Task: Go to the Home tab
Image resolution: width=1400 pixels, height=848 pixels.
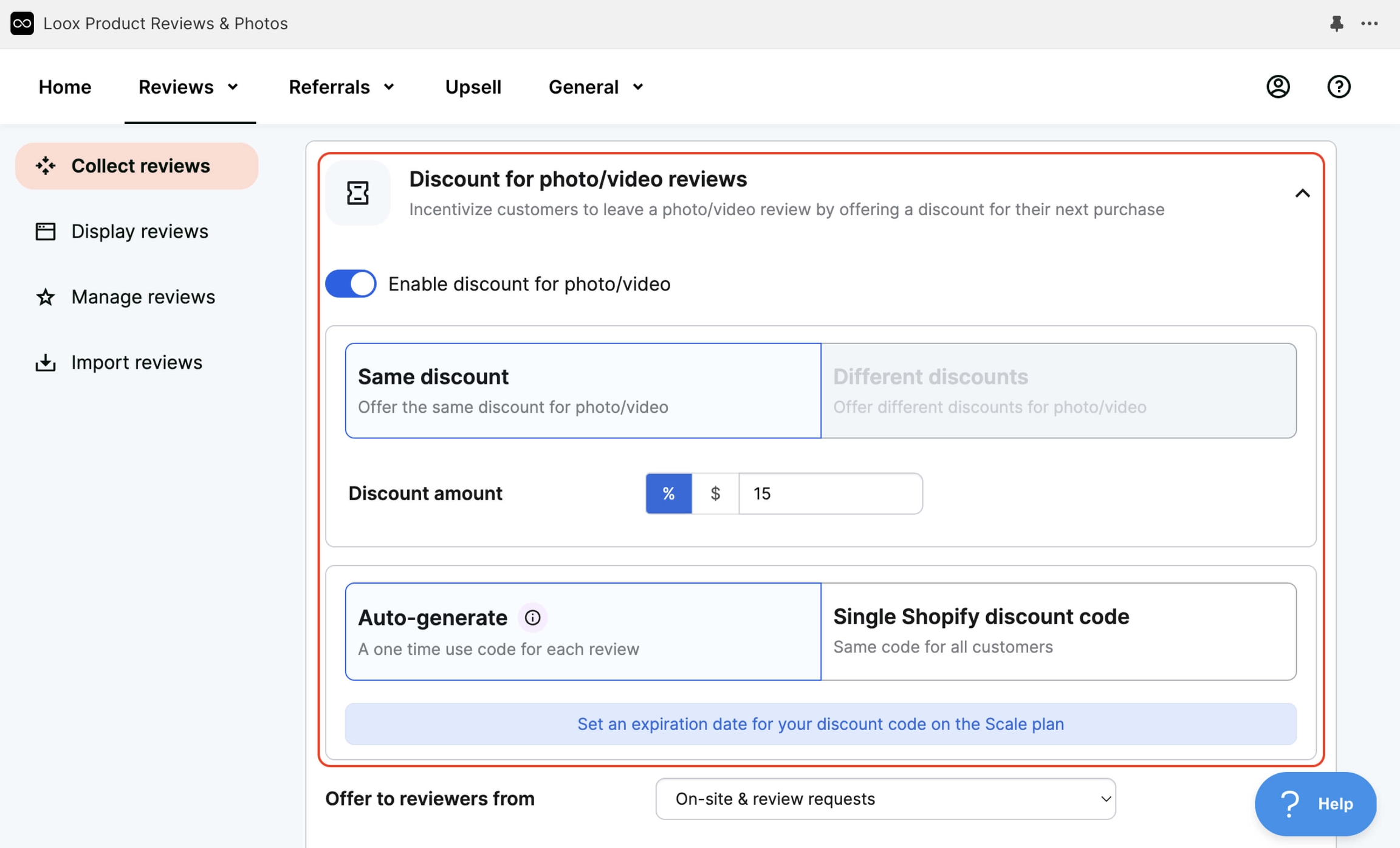Action: (64, 86)
